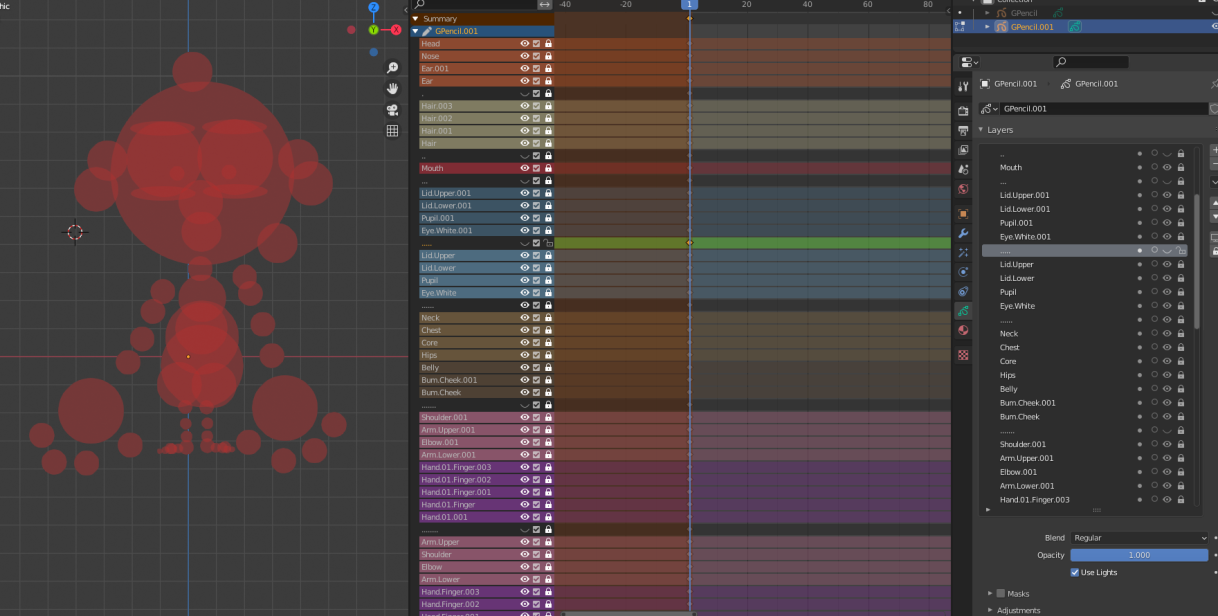Click the blue Z axis gizmo ball
The height and width of the screenshot is (616, 1218).
pyautogui.click(x=374, y=8)
